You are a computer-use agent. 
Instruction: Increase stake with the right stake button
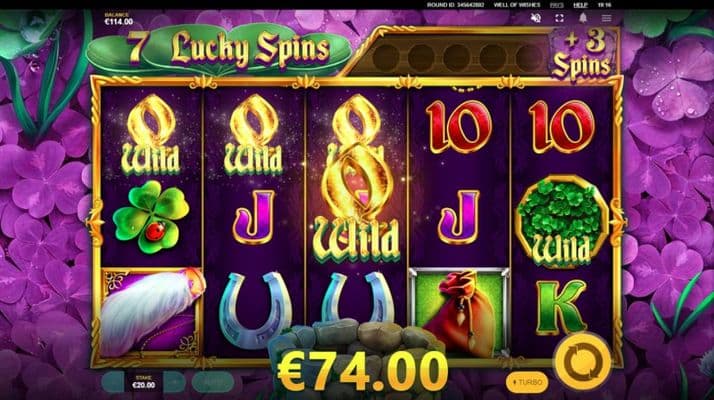tap(175, 382)
